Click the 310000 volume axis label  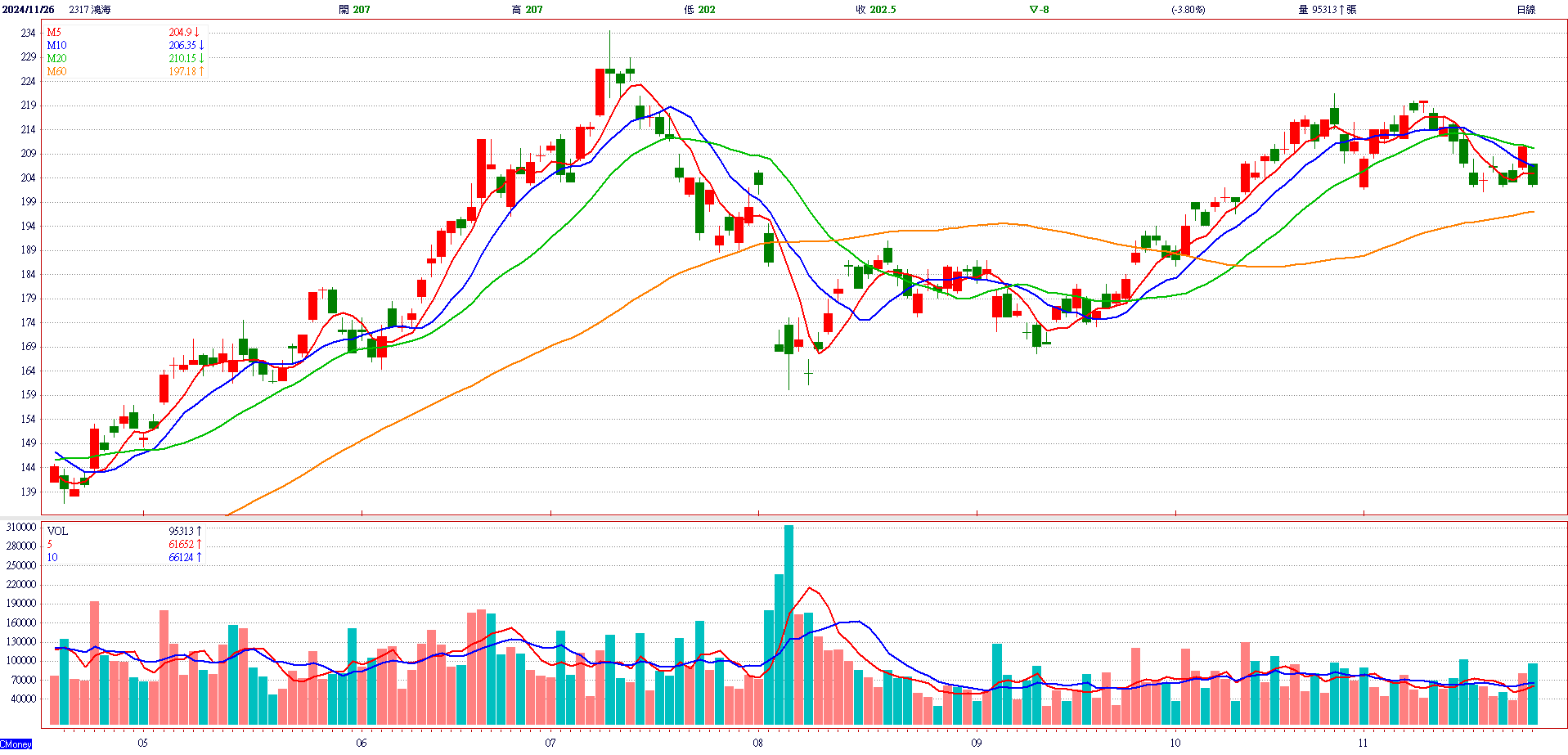(21, 528)
